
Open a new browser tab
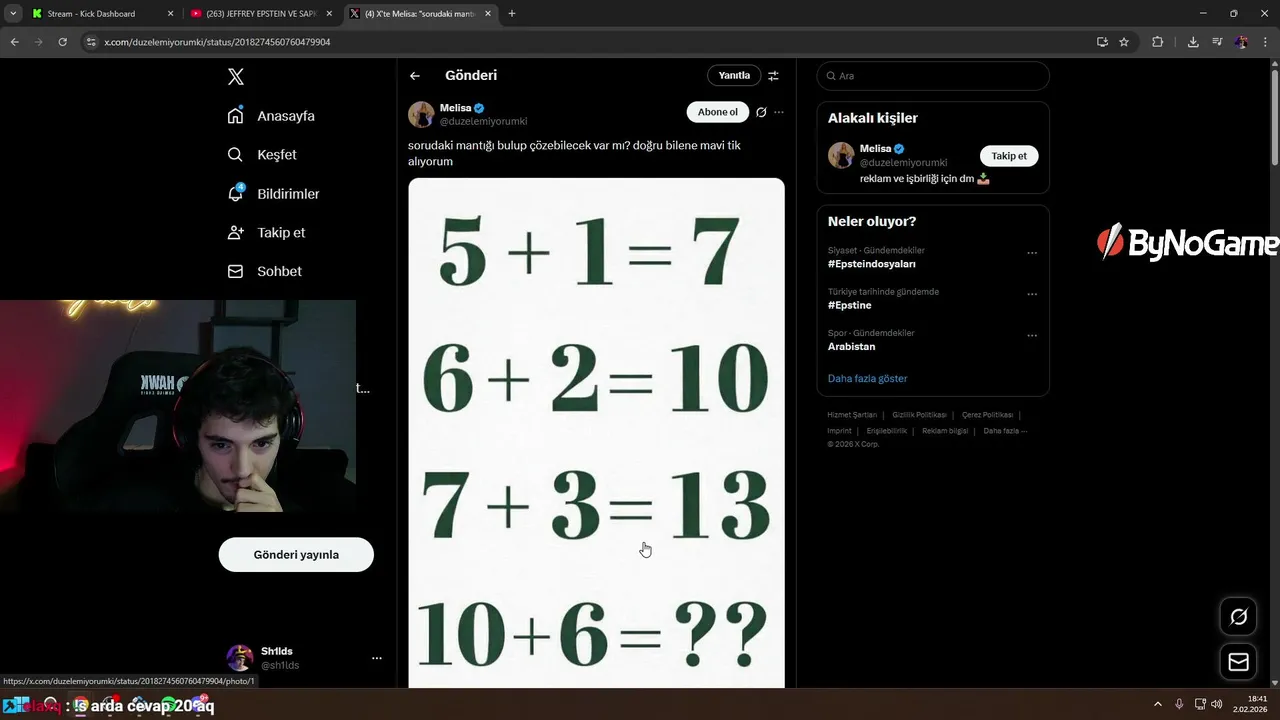[x=512, y=14]
